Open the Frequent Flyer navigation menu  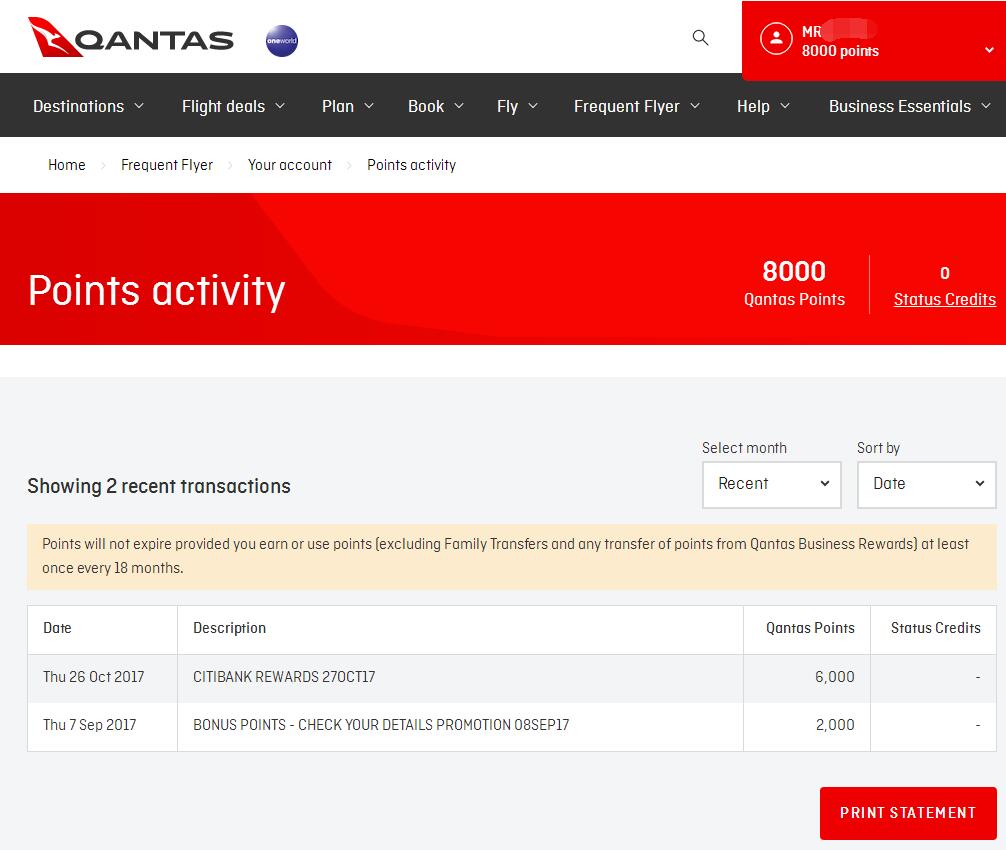point(636,106)
